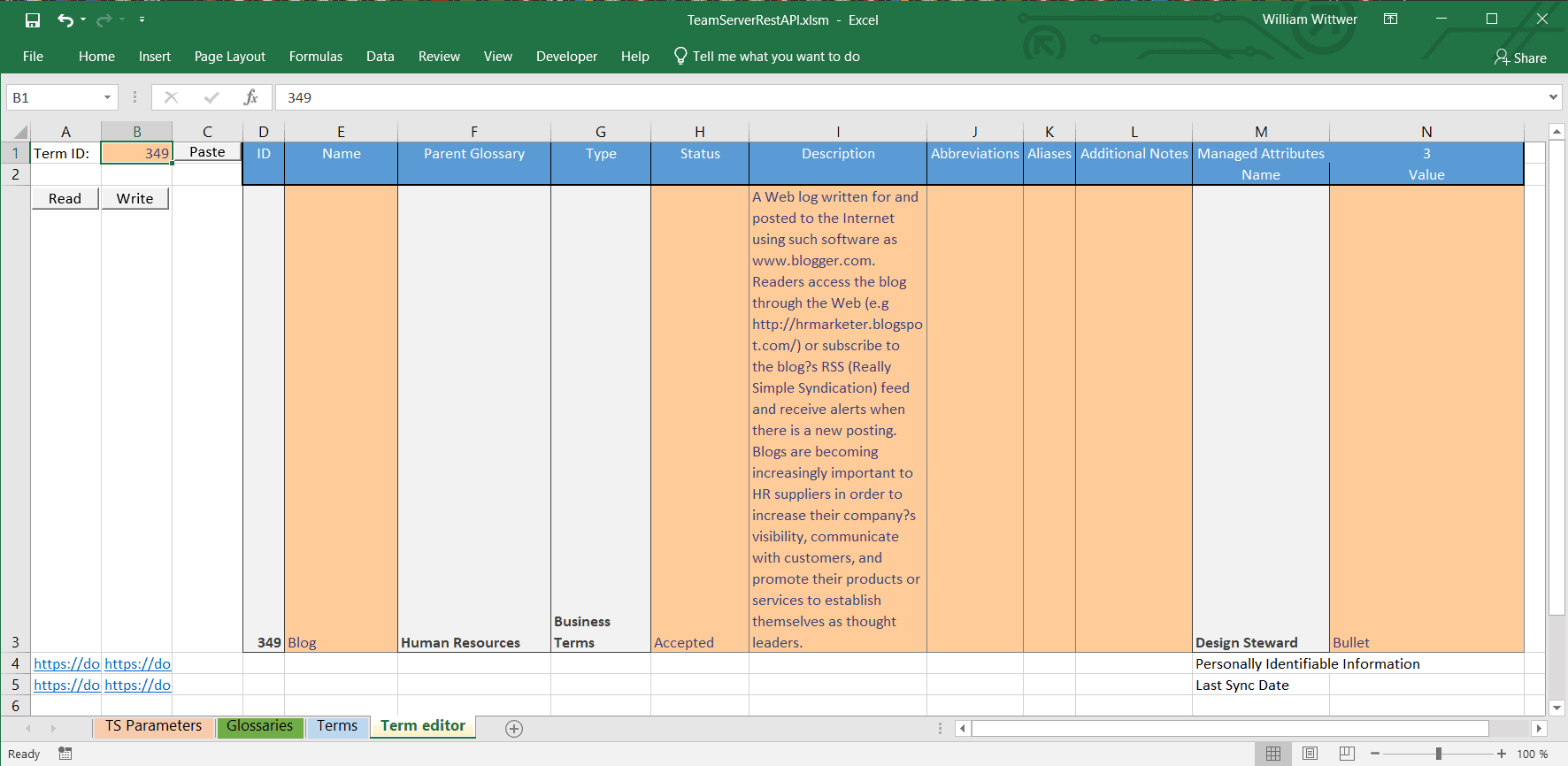This screenshot has width=1568, height=766.
Task: Click the Share button
Action: [x=1520, y=57]
